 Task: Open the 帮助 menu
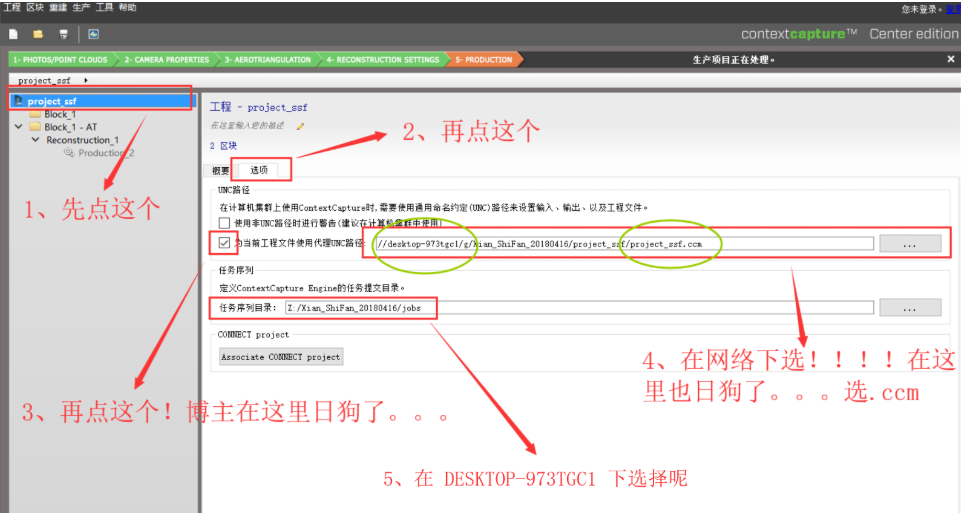click(x=128, y=7)
